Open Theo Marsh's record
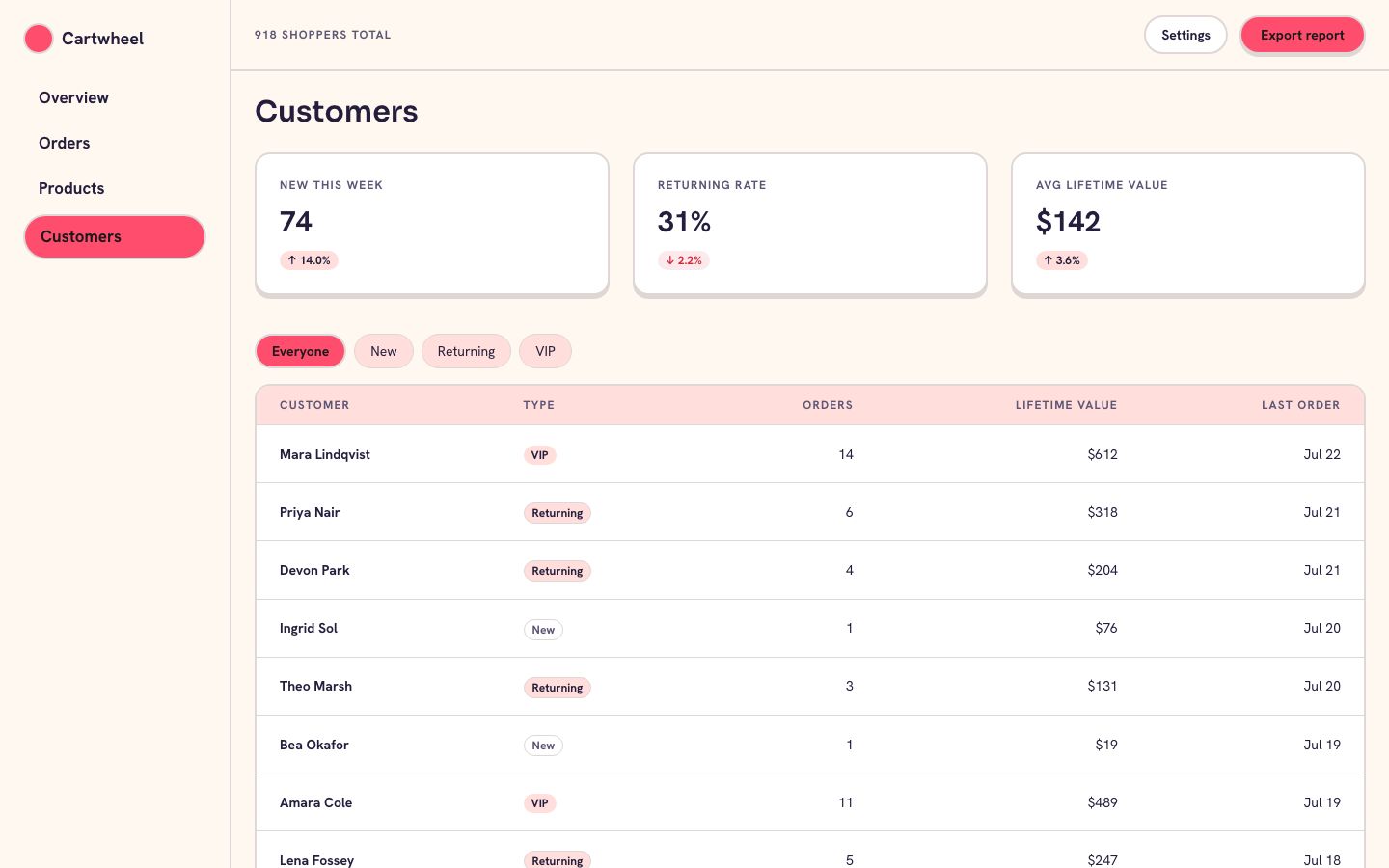Viewport: 1389px width, 868px height. coord(810,686)
